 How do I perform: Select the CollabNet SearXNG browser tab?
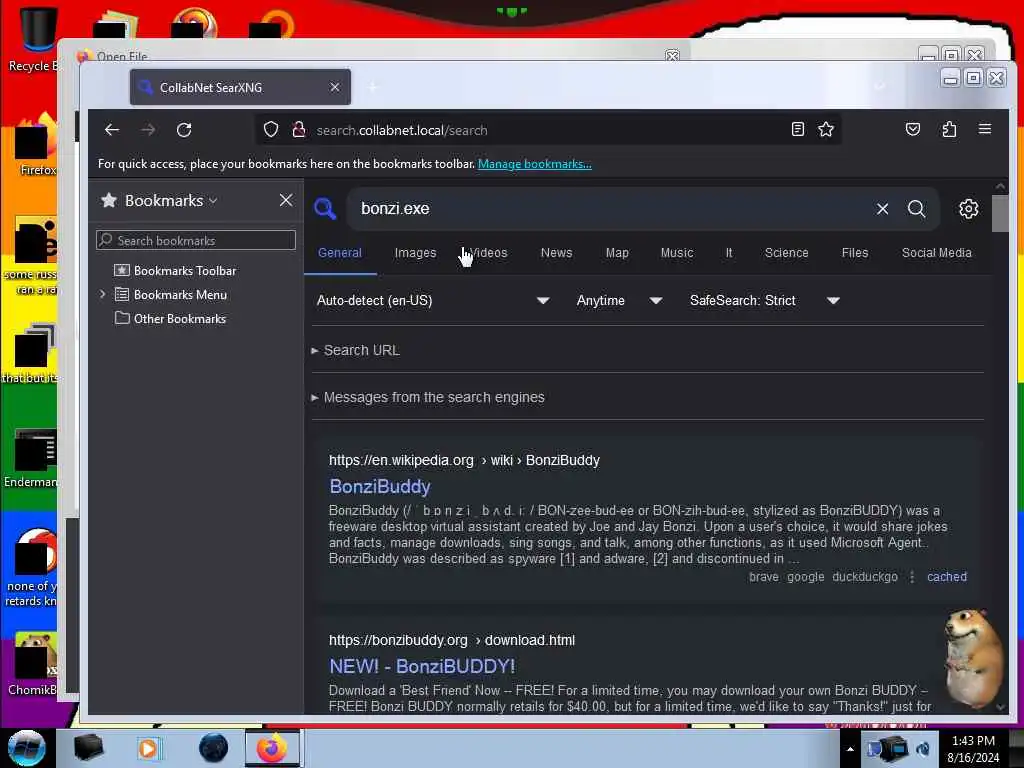[x=240, y=87]
